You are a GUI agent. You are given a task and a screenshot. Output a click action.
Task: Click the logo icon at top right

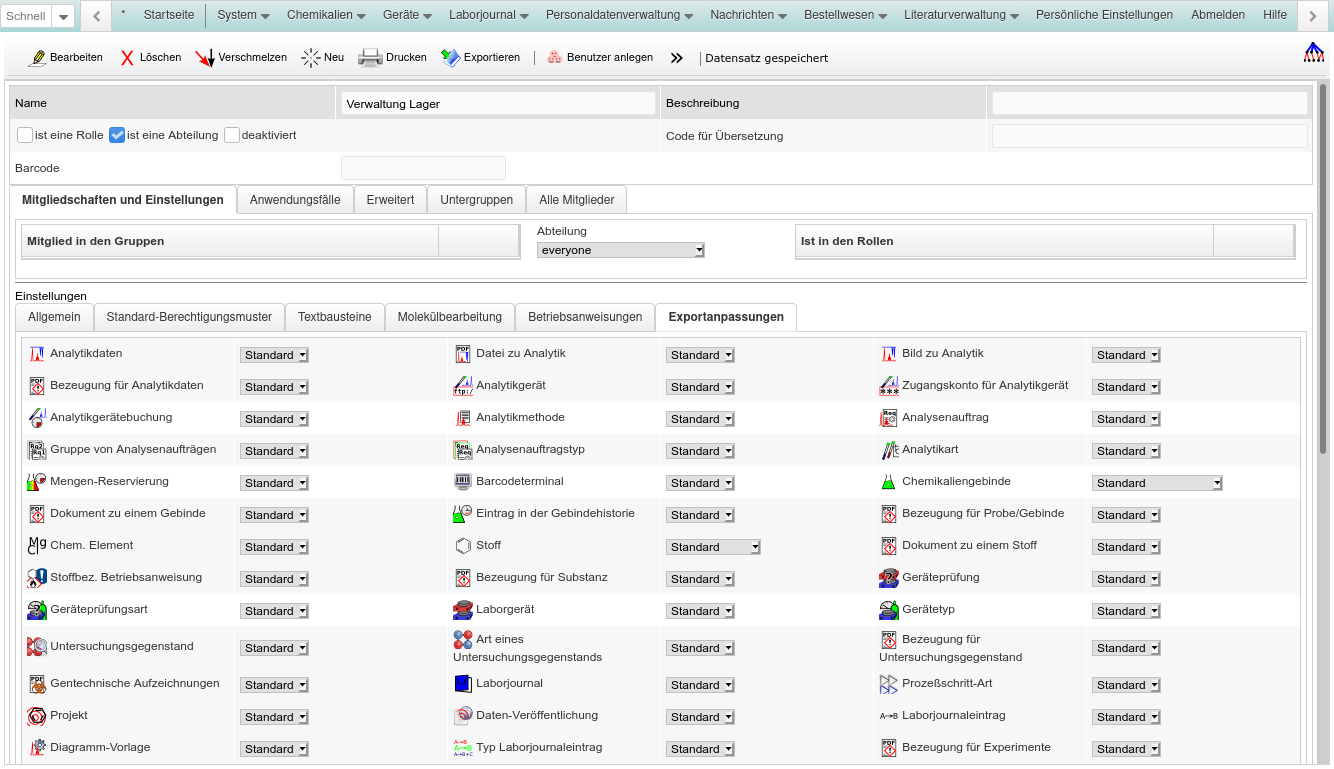[x=1313, y=53]
